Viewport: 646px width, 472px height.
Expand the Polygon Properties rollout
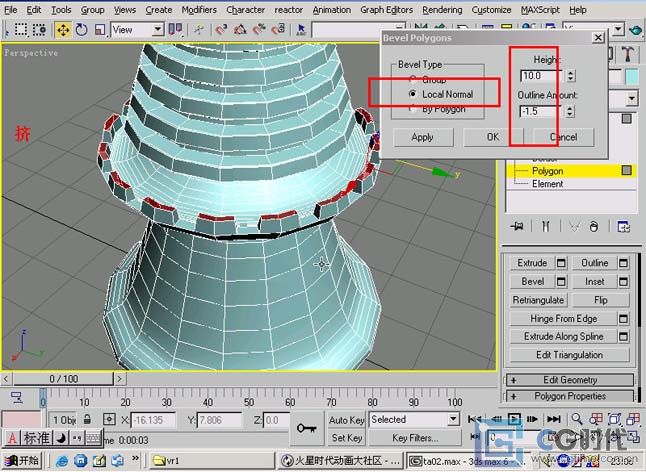[x=570, y=396]
